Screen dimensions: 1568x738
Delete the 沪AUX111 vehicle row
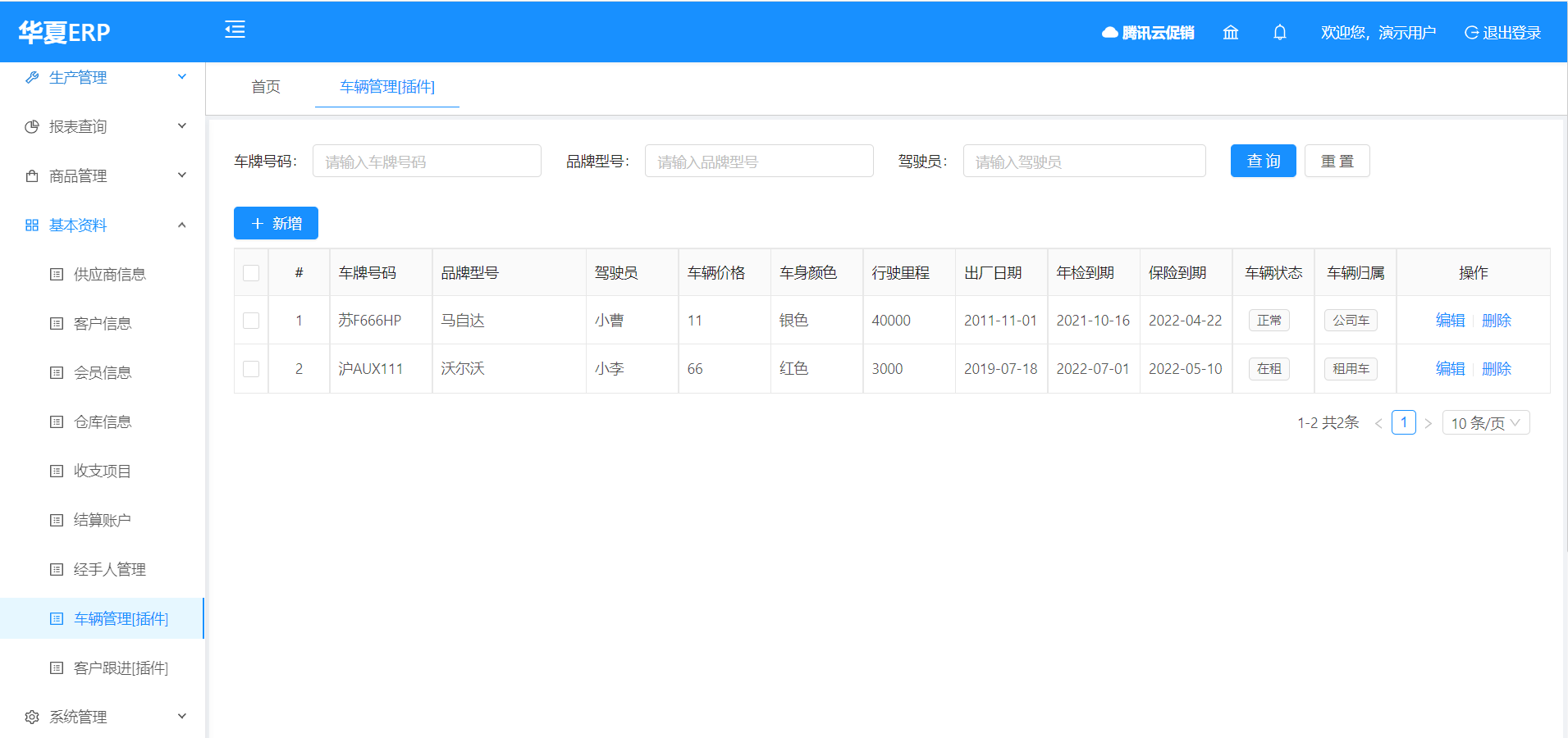1497,369
